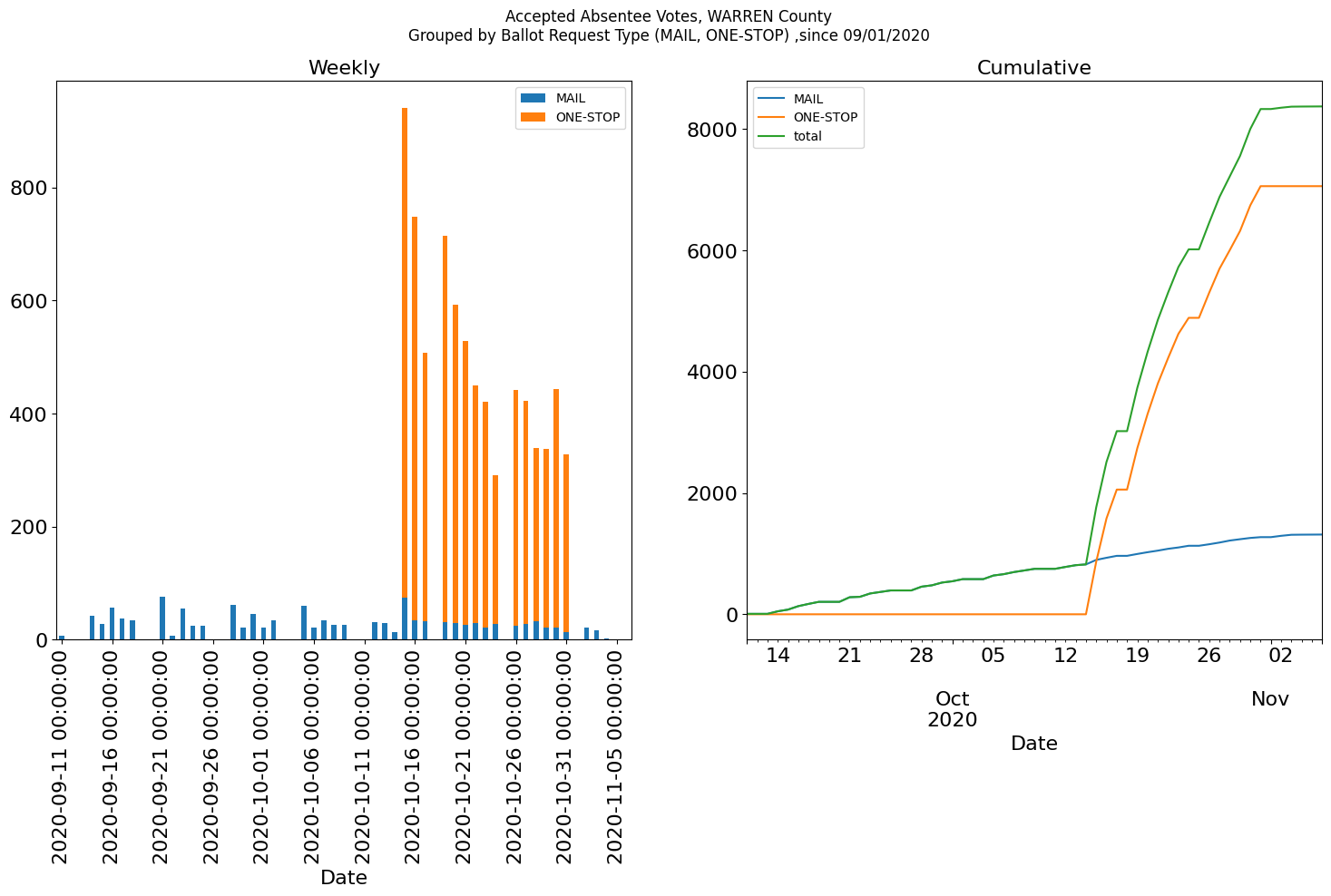The height and width of the screenshot is (896, 1331).
Task: Click the '2020-09-11 00:00:00' date label
Action: pos(61,756)
